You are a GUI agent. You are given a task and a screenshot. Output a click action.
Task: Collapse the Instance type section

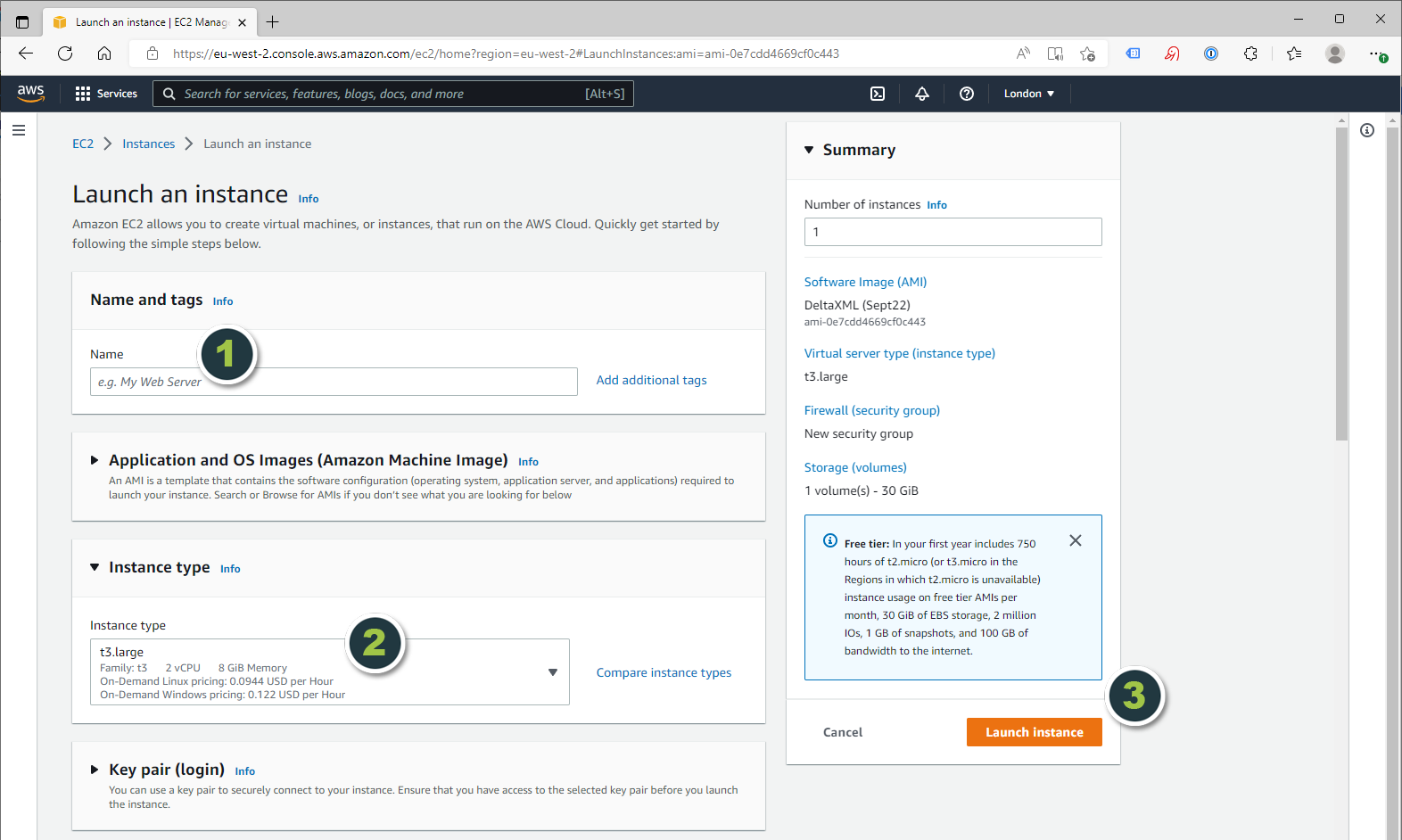tap(95, 567)
